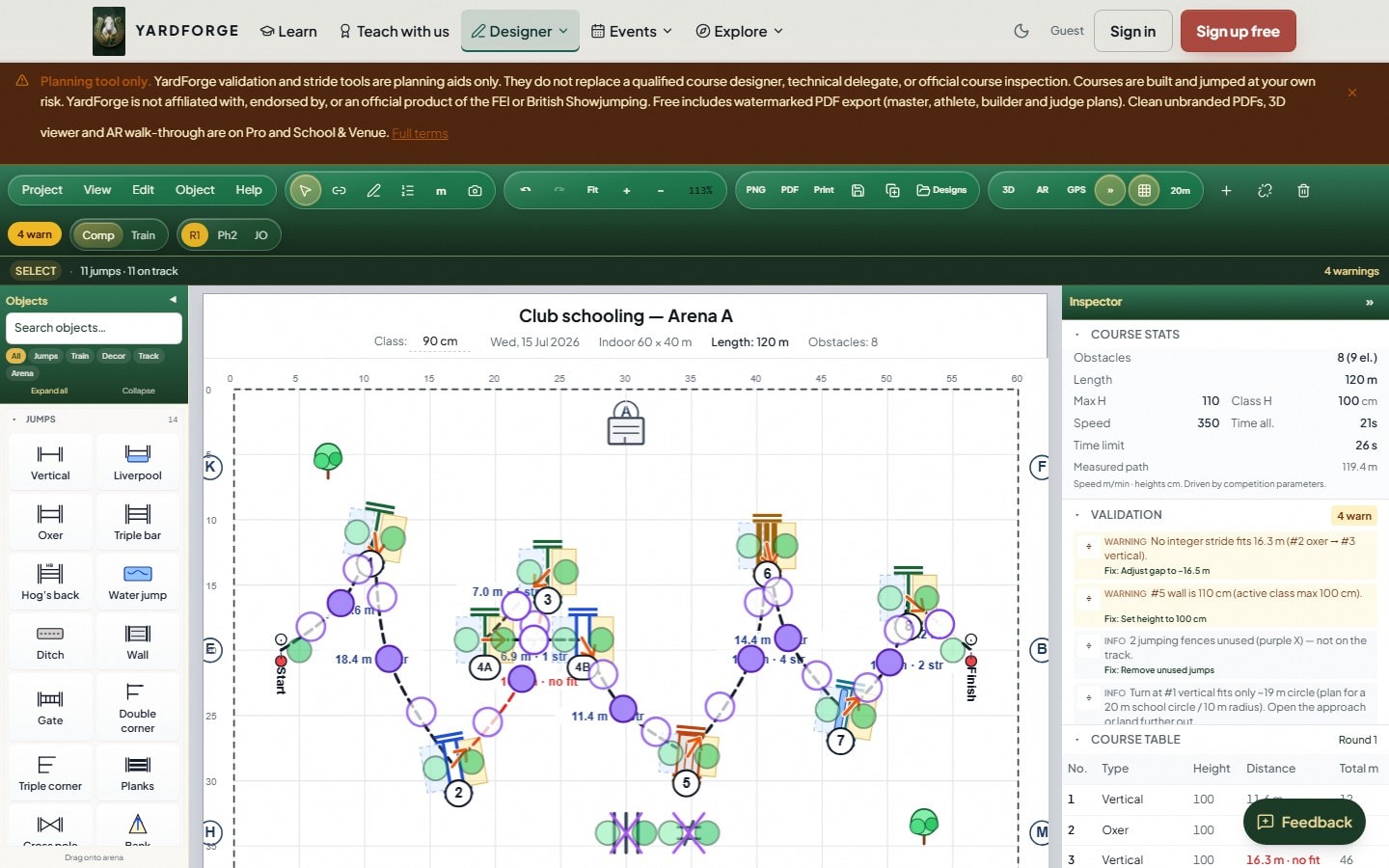The width and height of the screenshot is (1389, 868).
Task: Open the Help menu
Action: click(x=249, y=190)
